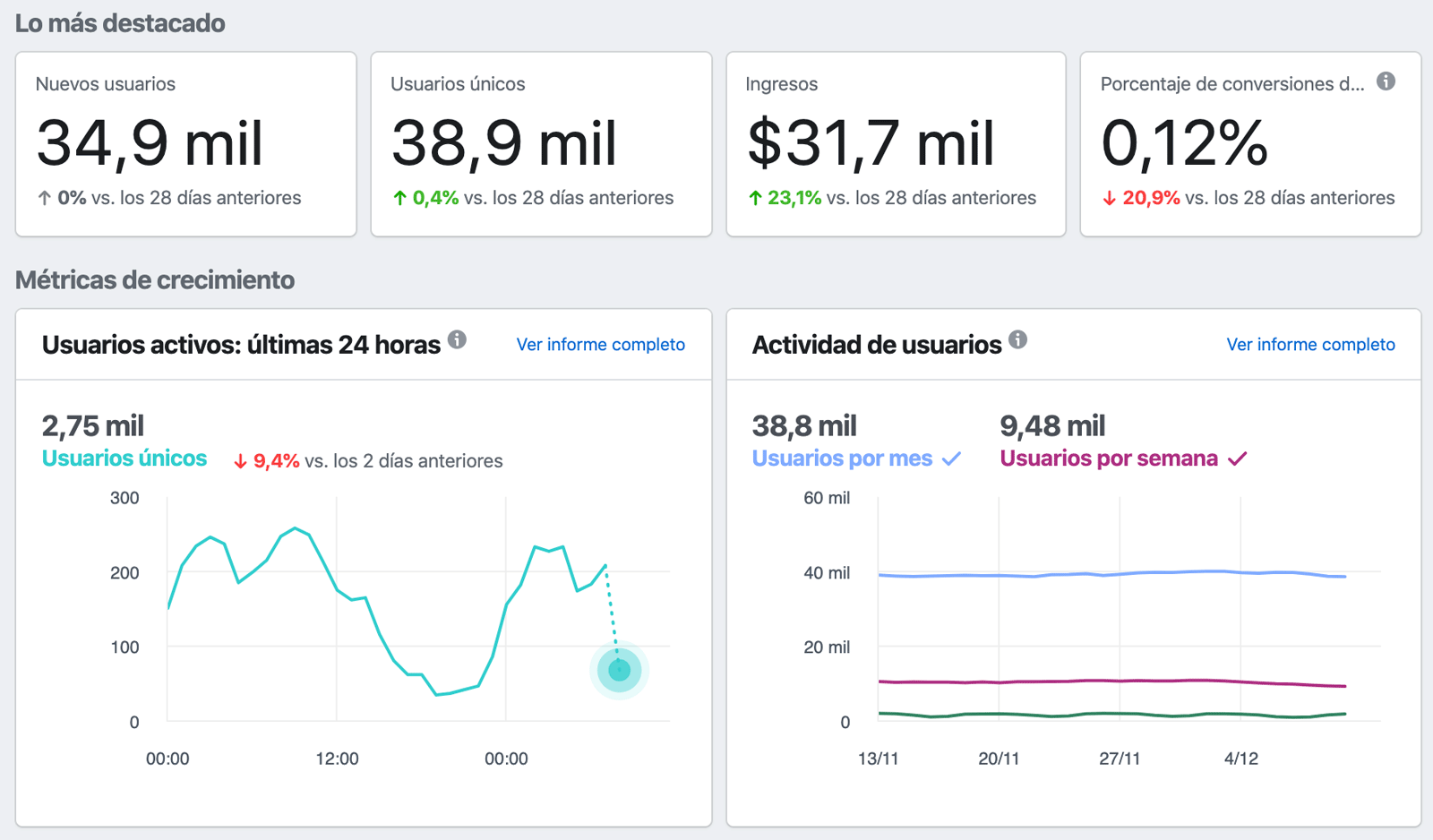The height and width of the screenshot is (840, 1433).
Task: Click the 0,12% conversion value
Action: click(1184, 143)
